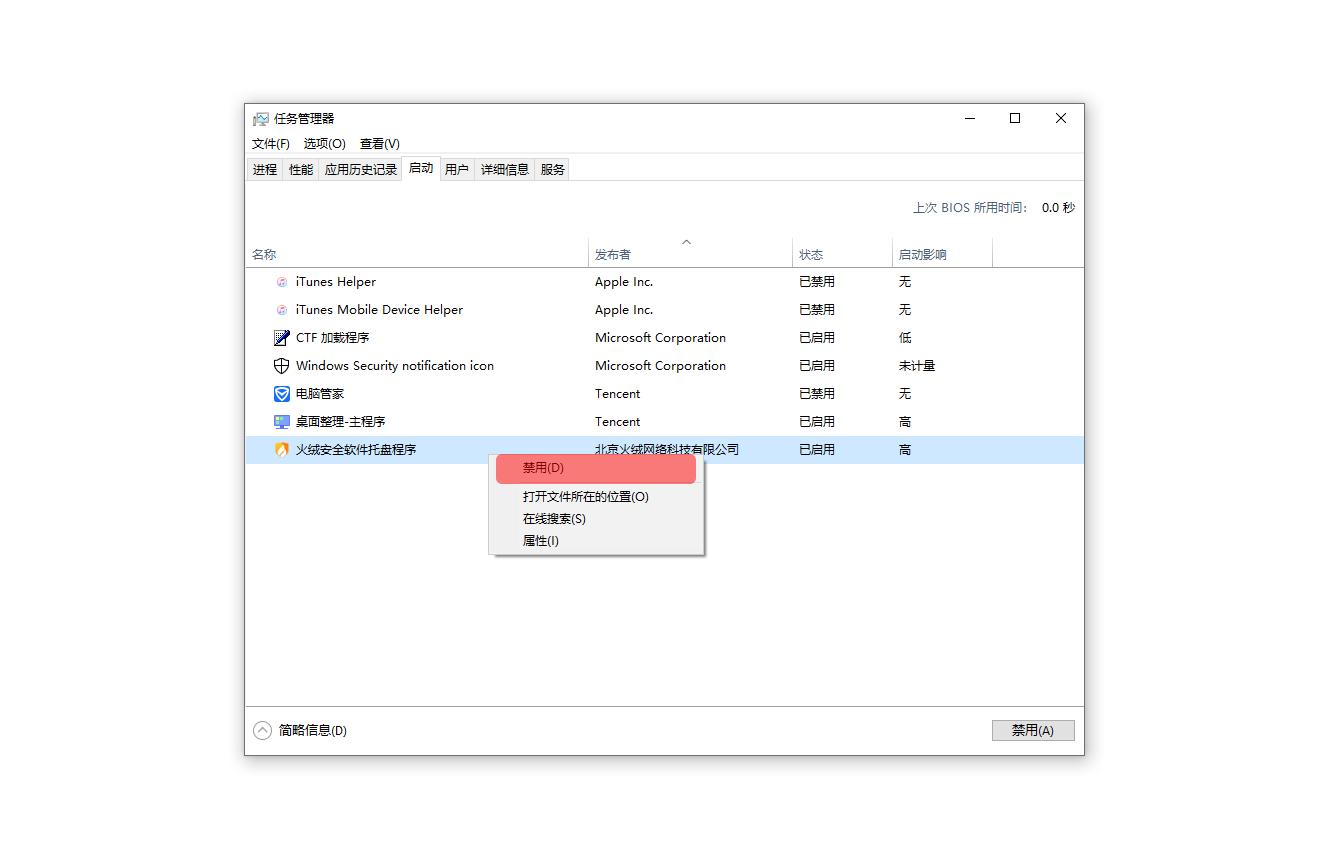Screen dimensions: 1323x864
Task: Open the 选项 menu
Action: (x=323, y=144)
